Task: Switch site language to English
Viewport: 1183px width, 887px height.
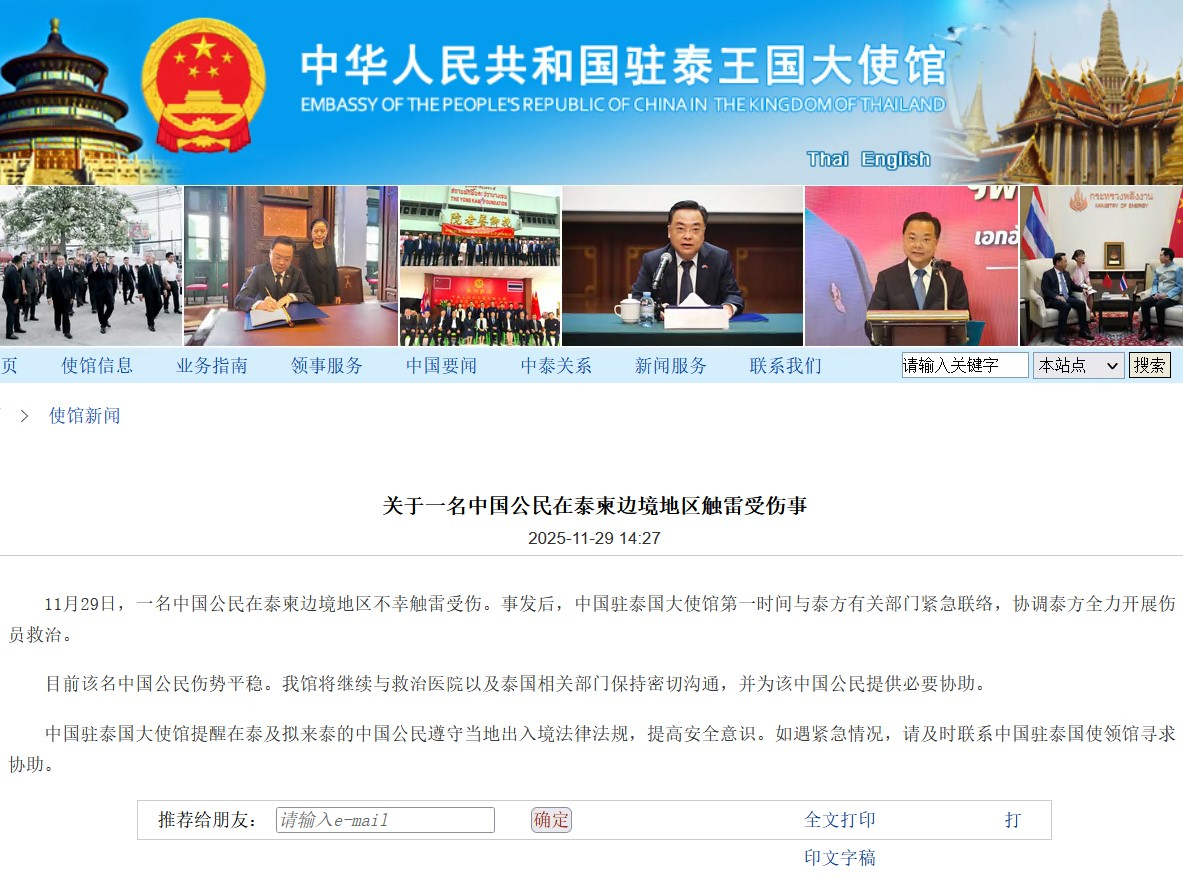Action: [896, 159]
